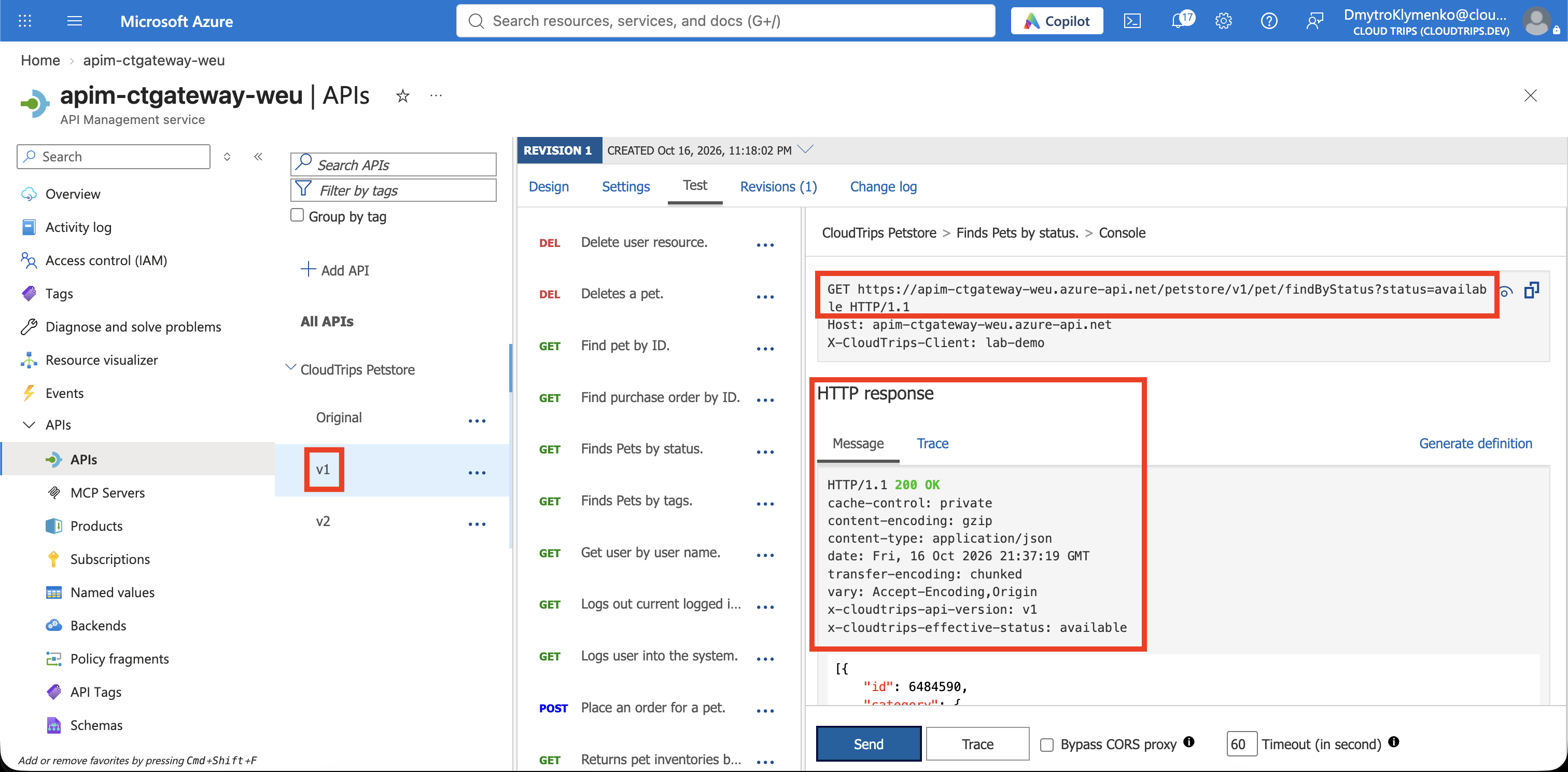This screenshot has width=1568, height=772.
Task: Open ellipsis for Original API version
Action: point(477,421)
